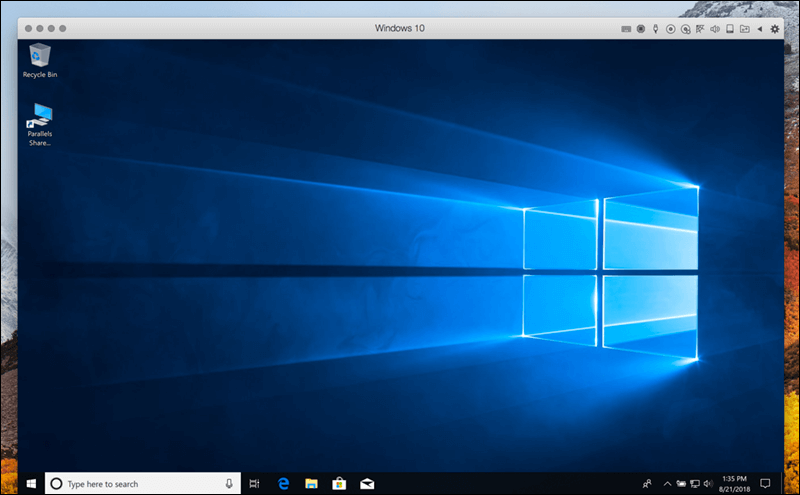This screenshot has height=495, width=800.
Task: Open the volume control in Windows system tray
Action: [708, 483]
